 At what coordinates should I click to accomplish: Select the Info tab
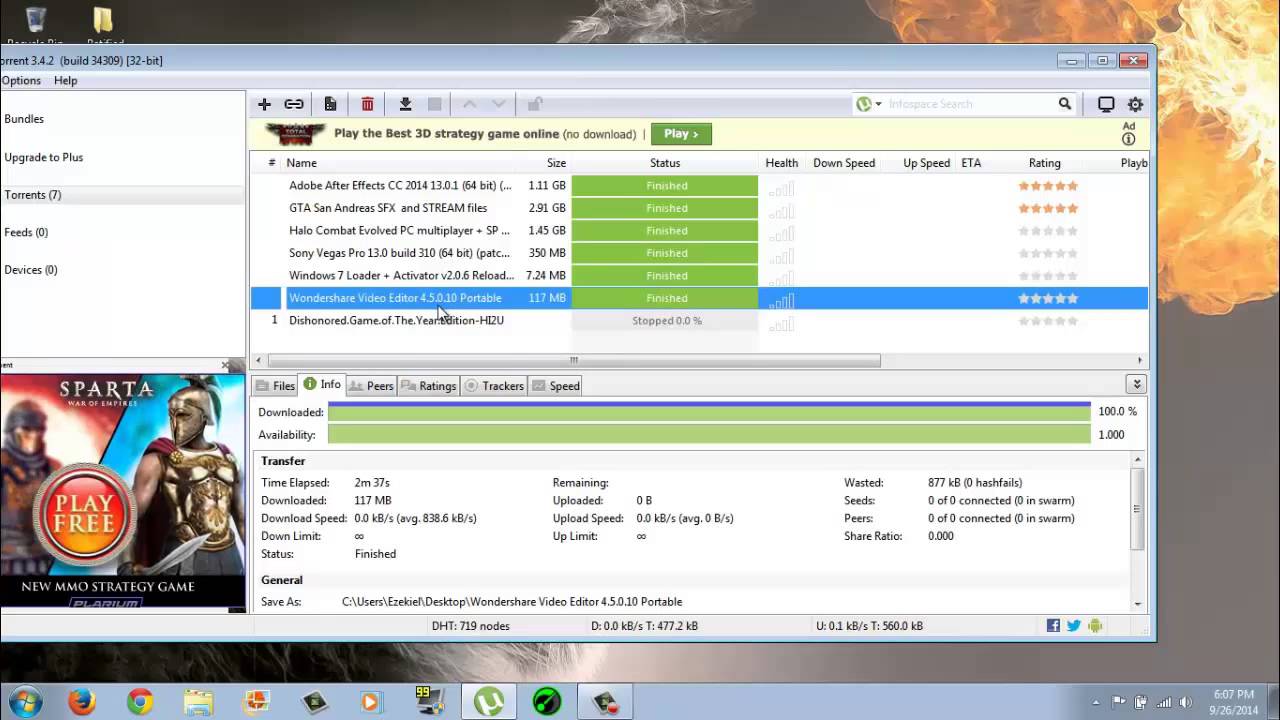[322, 384]
